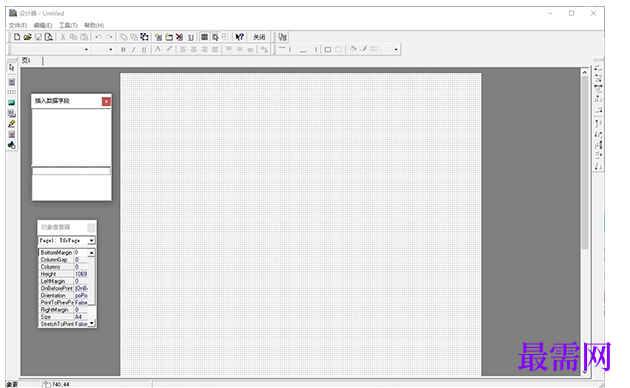Screen dimensions: 630x388
Task: Close the 对象查看器 panel
Action: tap(91, 228)
